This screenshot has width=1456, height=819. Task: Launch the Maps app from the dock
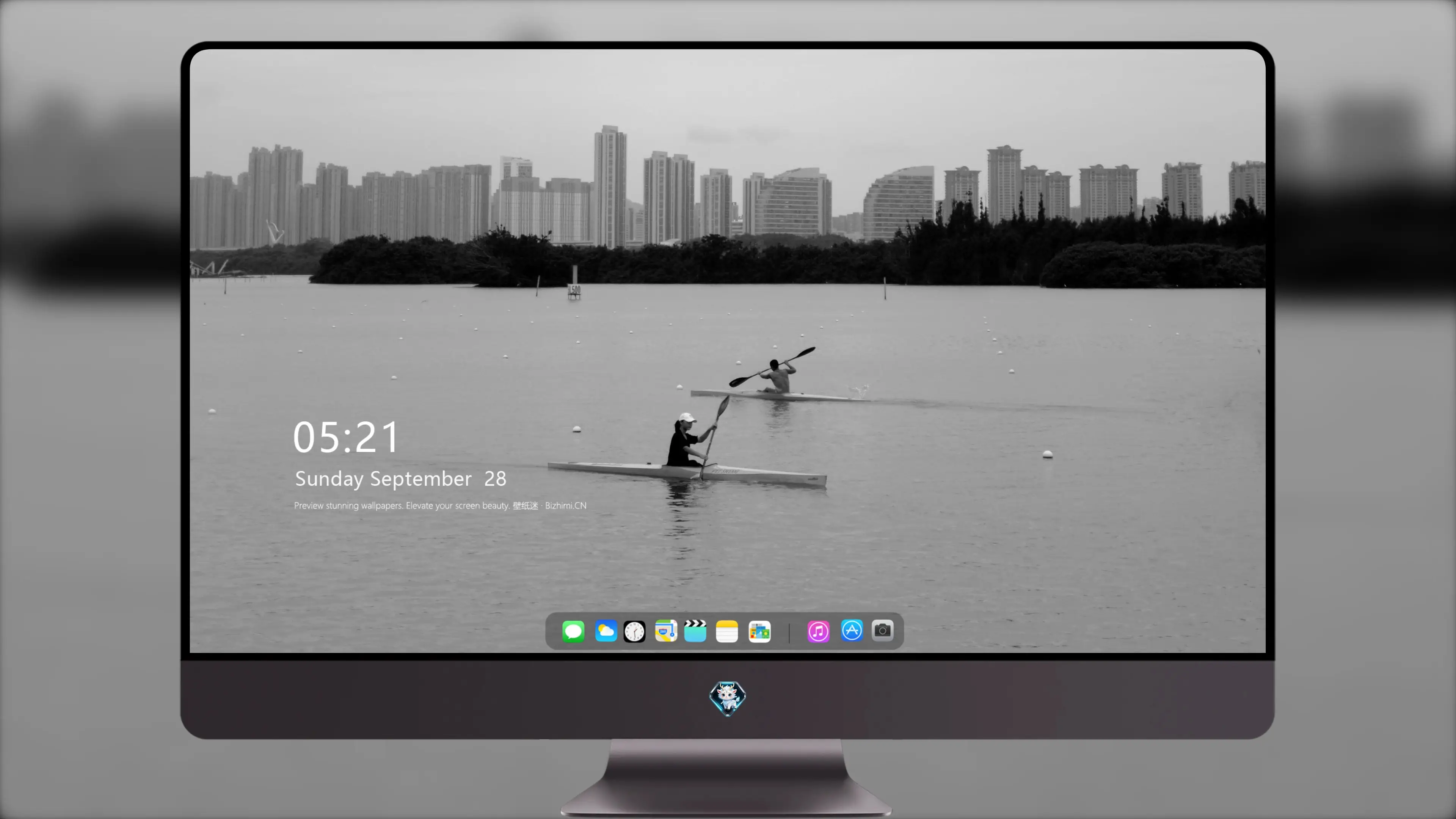point(666,631)
